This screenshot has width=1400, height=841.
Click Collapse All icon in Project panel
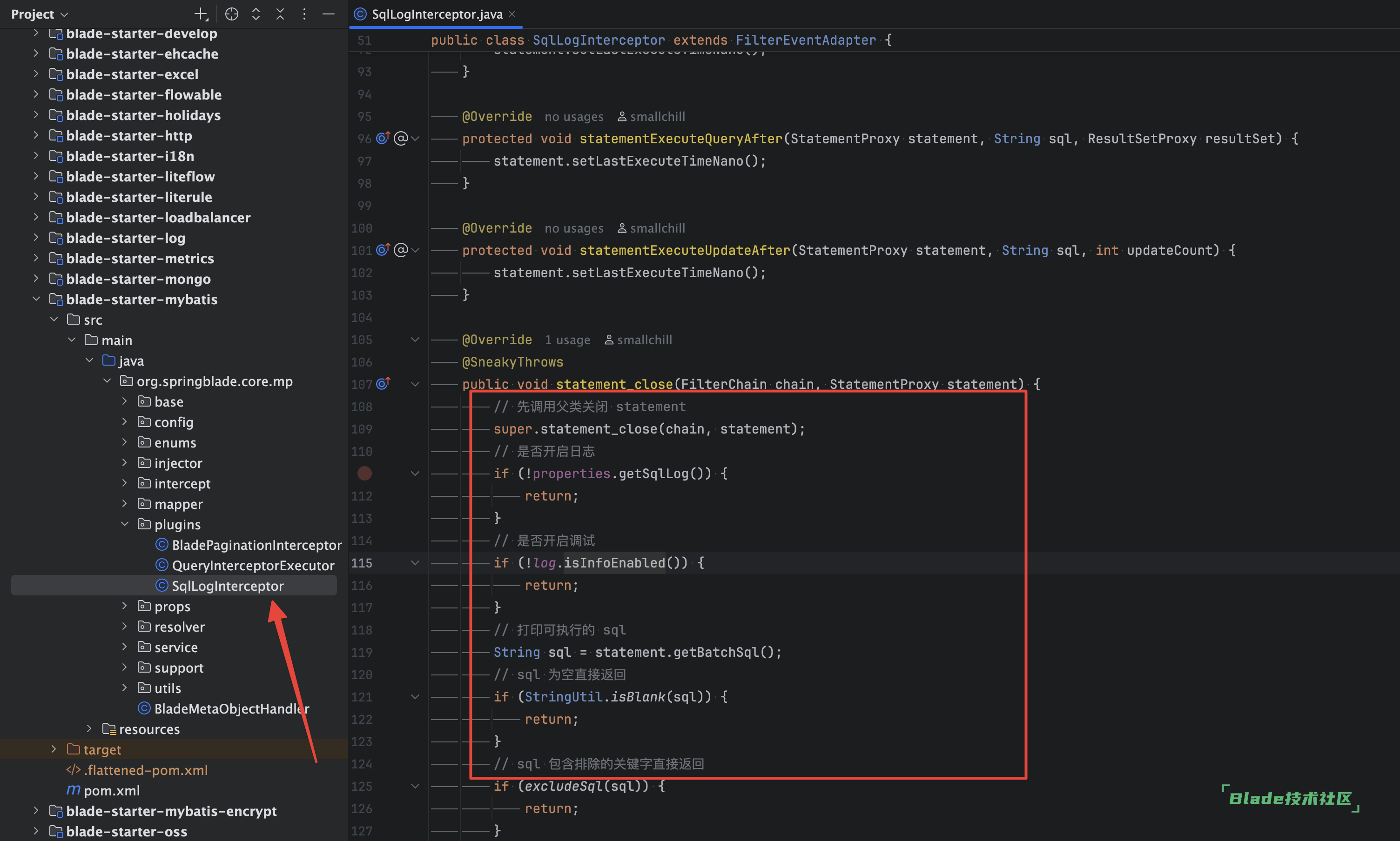(280, 14)
